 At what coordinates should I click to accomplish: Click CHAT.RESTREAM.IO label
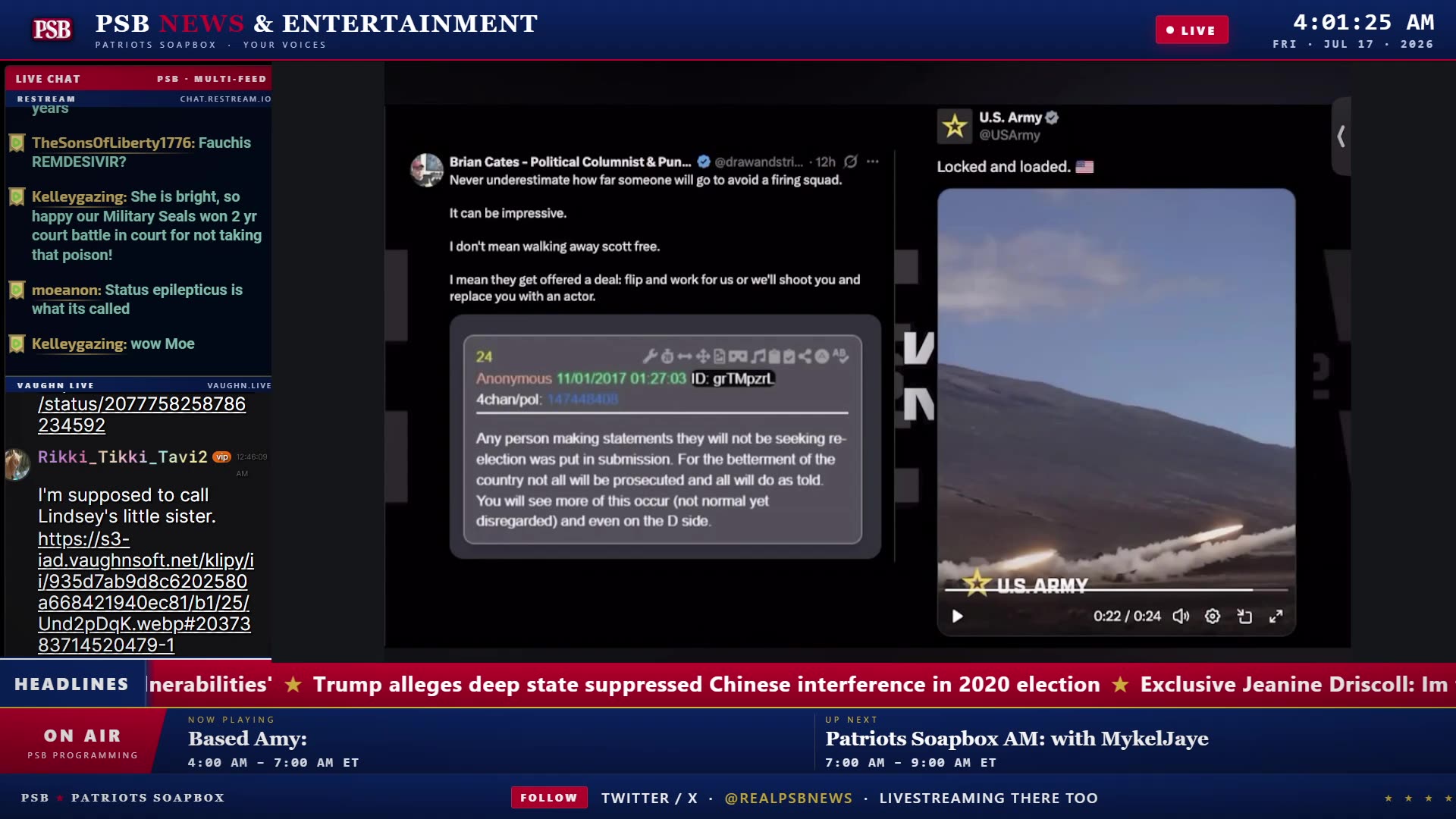coord(225,99)
